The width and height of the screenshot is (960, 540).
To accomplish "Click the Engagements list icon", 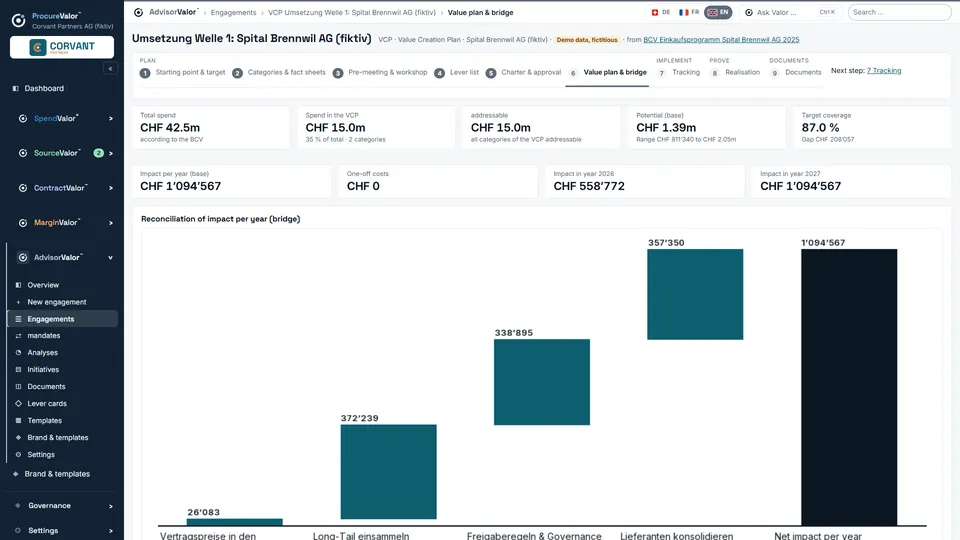I will [x=18, y=319].
